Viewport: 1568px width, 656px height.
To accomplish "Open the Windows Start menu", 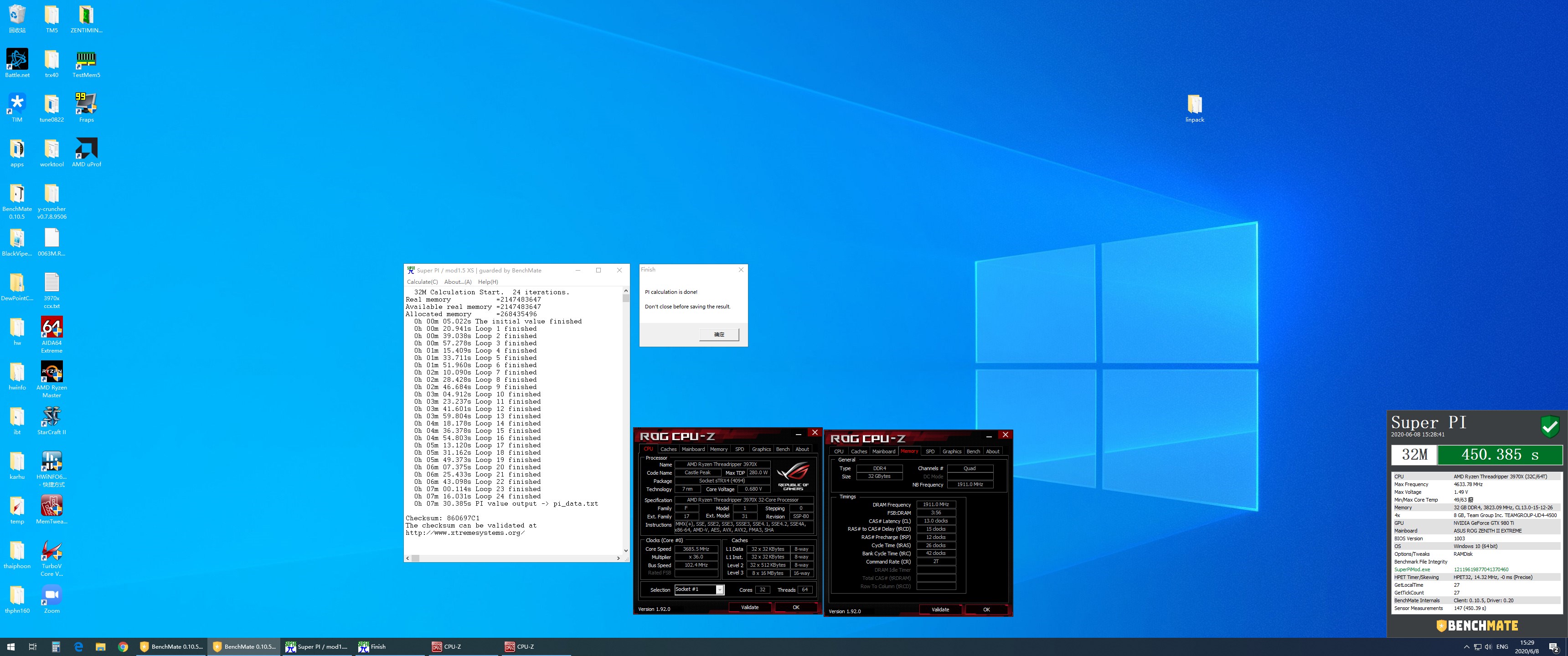I will pyautogui.click(x=10, y=647).
